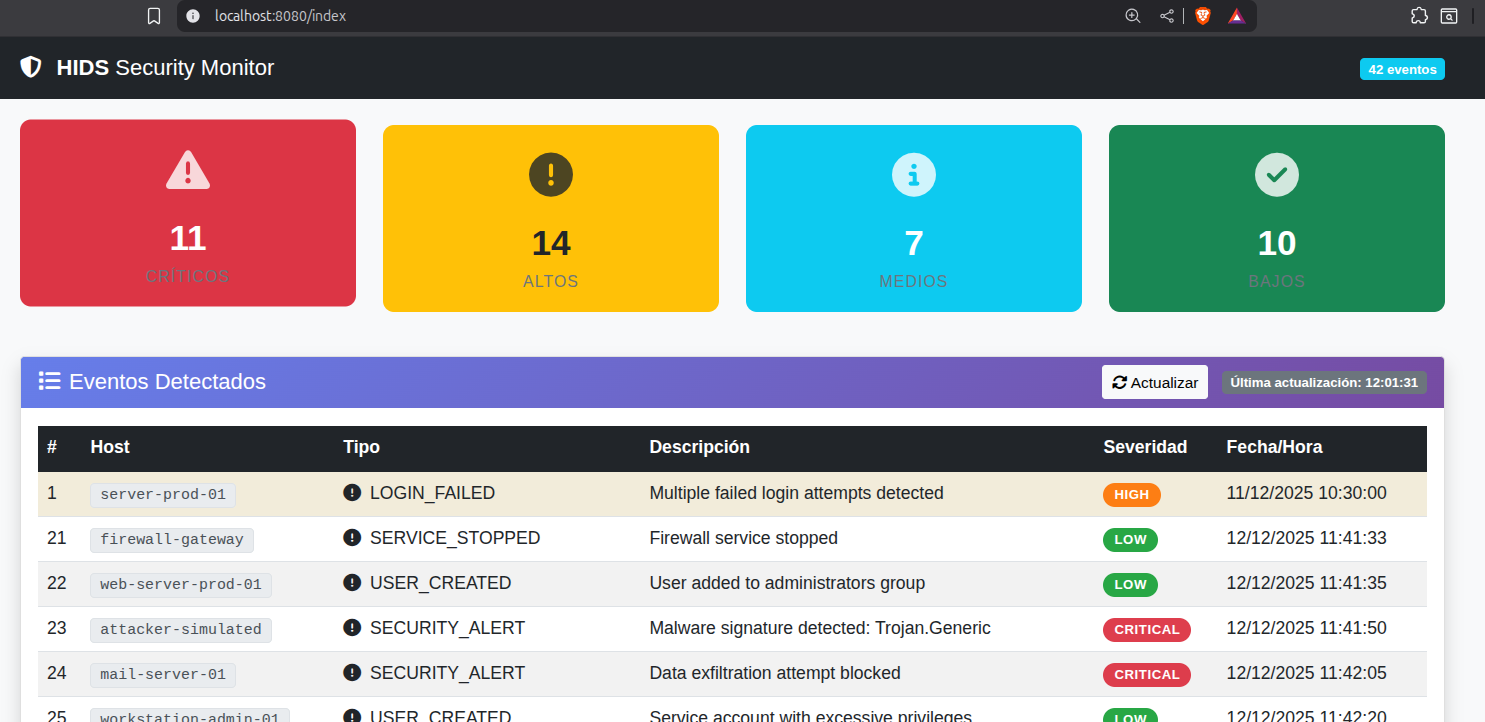The image size is (1485, 722).
Task: Click the Severidad column header
Action: pyautogui.click(x=1144, y=447)
